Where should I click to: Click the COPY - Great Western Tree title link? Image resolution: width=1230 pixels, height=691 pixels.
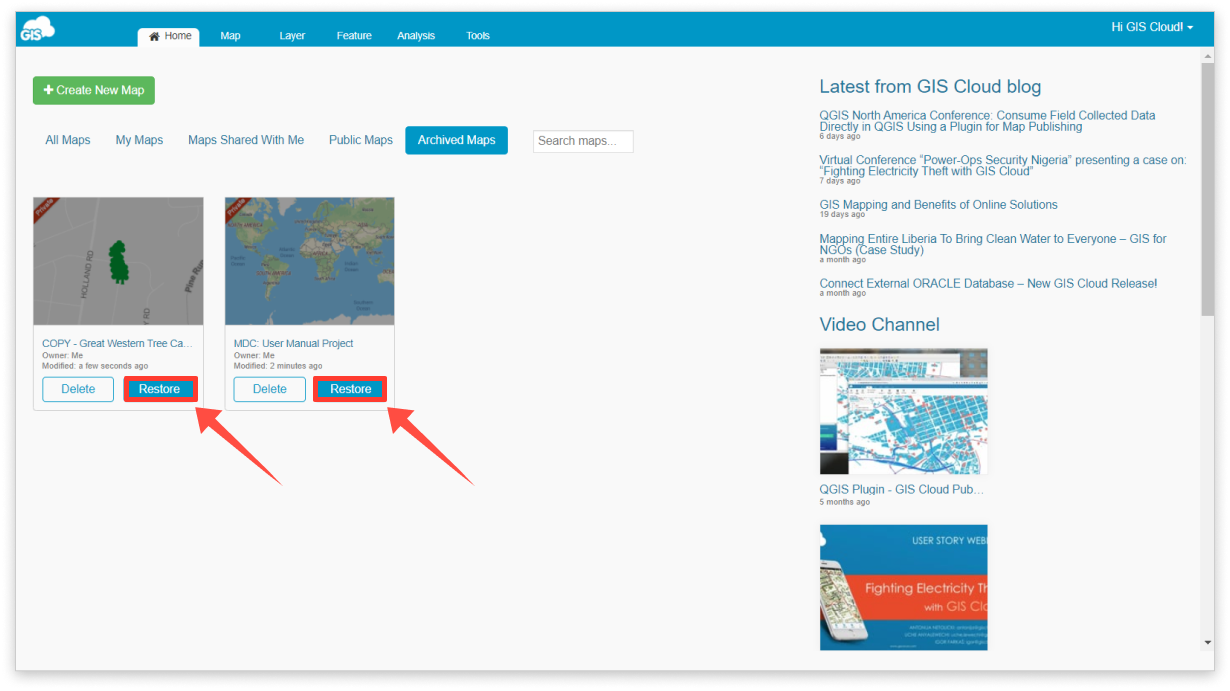point(117,343)
